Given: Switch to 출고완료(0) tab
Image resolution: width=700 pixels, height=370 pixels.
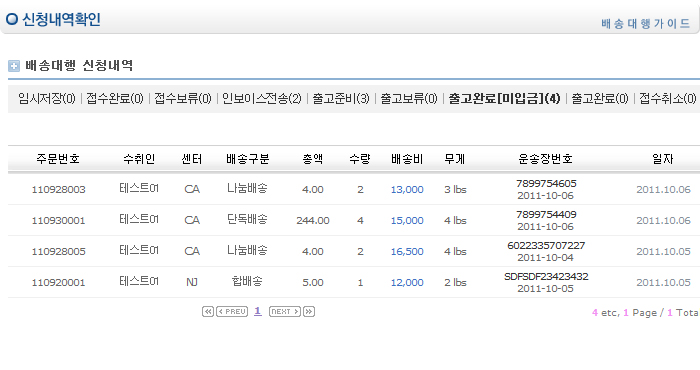Looking at the screenshot, I should tap(600, 99).
